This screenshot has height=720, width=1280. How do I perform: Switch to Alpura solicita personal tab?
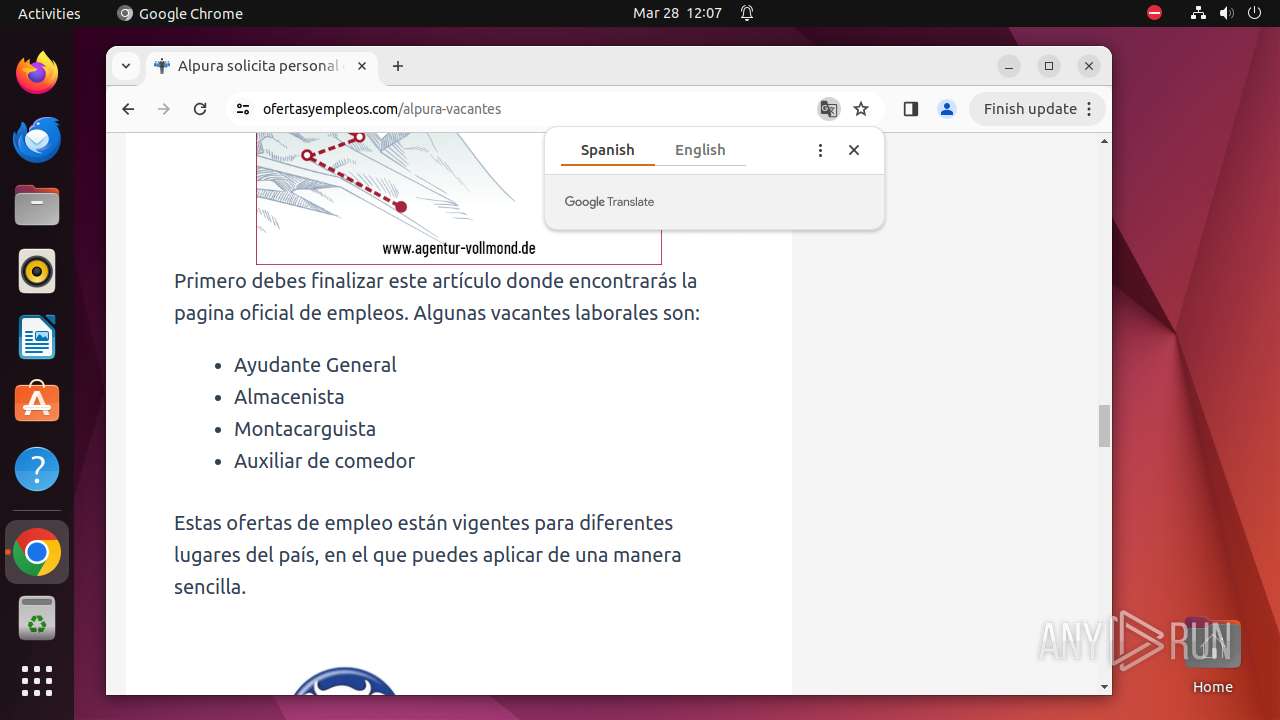click(x=260, y=66)
